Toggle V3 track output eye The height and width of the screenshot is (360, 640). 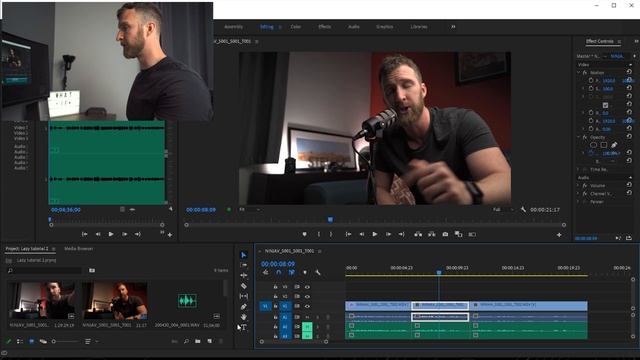(x=307, y=287)
